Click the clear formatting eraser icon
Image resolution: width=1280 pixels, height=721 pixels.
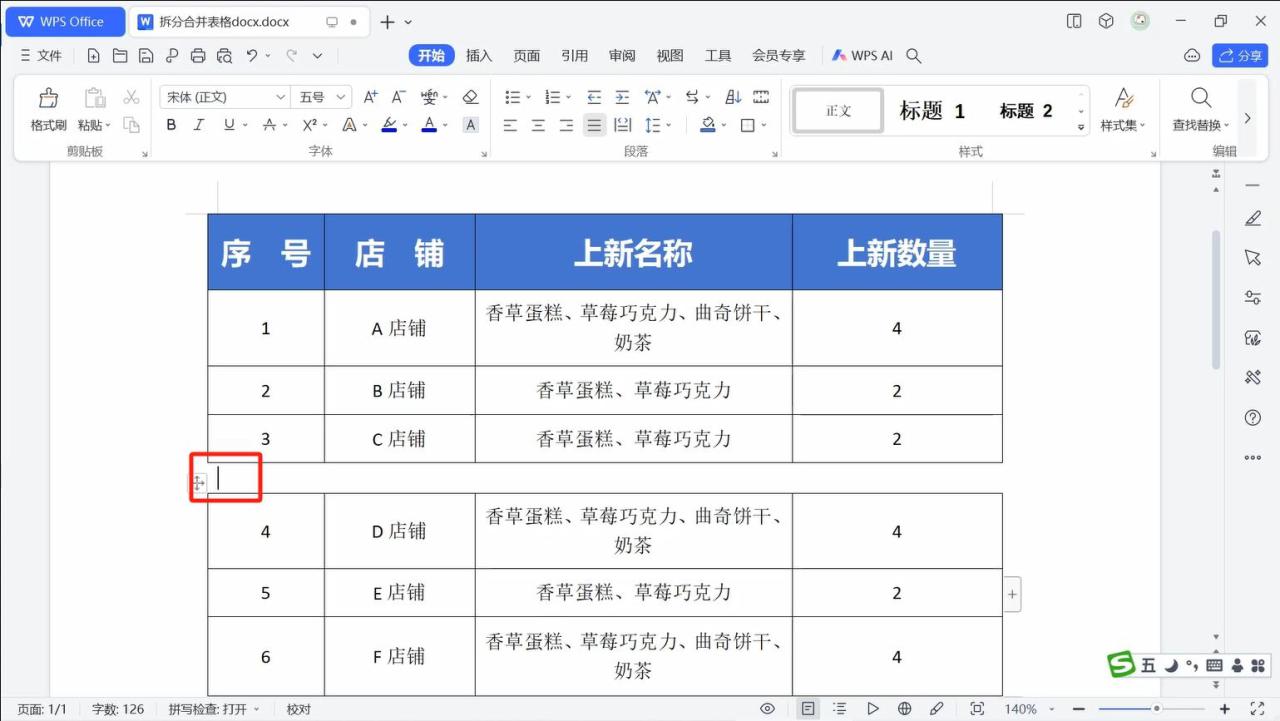470,97
